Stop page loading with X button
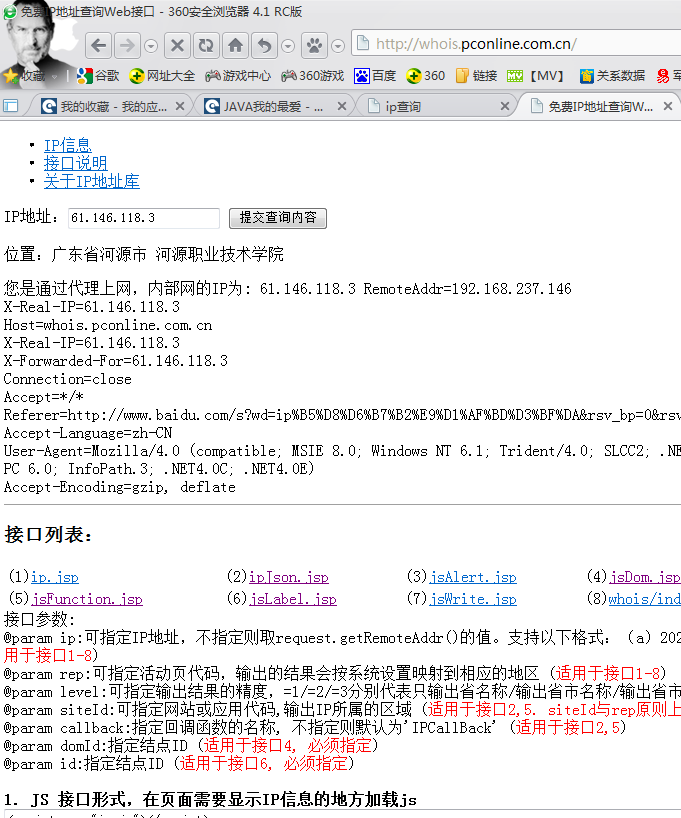This screenshot has width=681, height=818. 177,46
